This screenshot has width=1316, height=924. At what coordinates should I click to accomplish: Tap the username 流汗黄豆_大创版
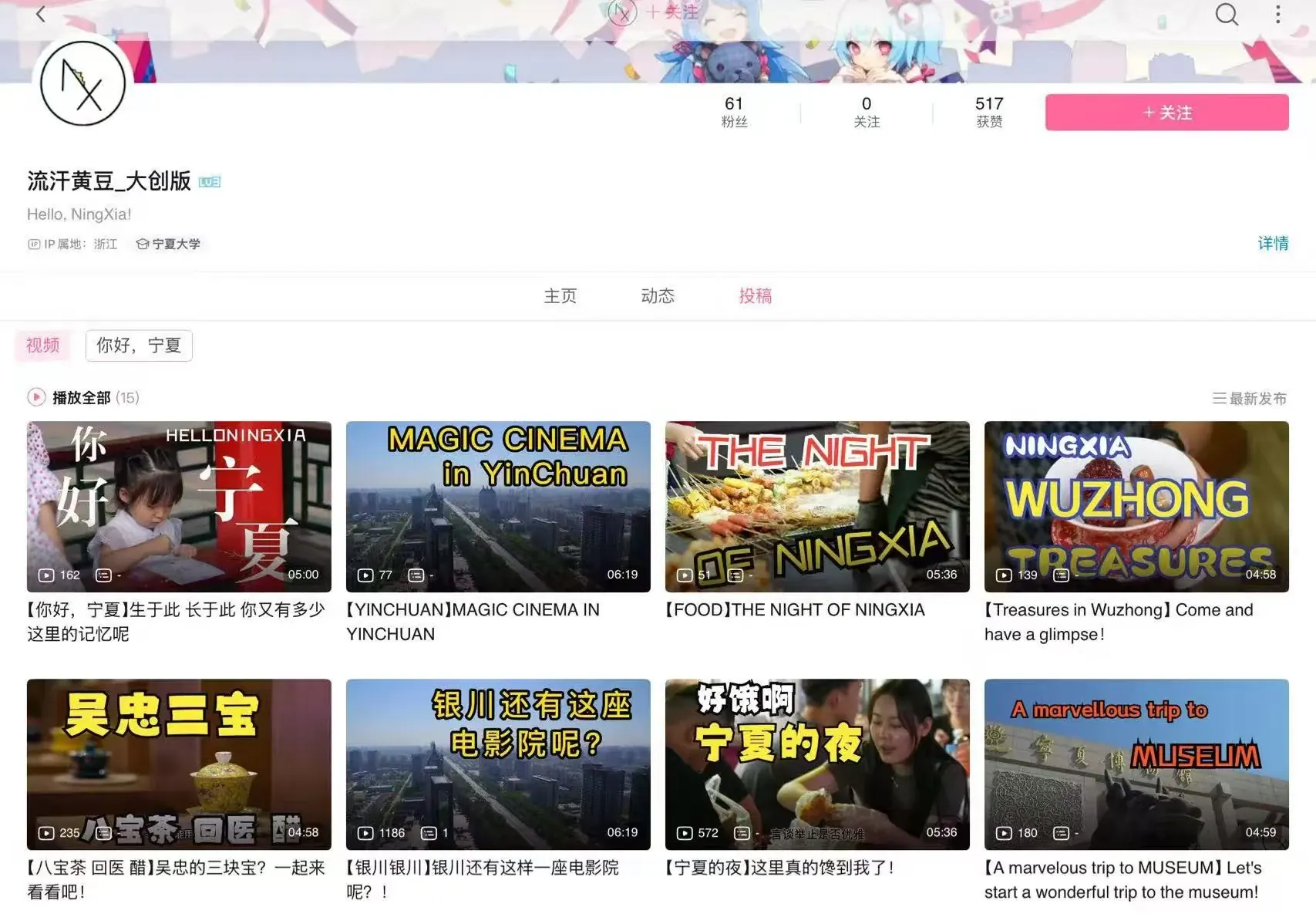pyautogui.click(x=109, y=181)
